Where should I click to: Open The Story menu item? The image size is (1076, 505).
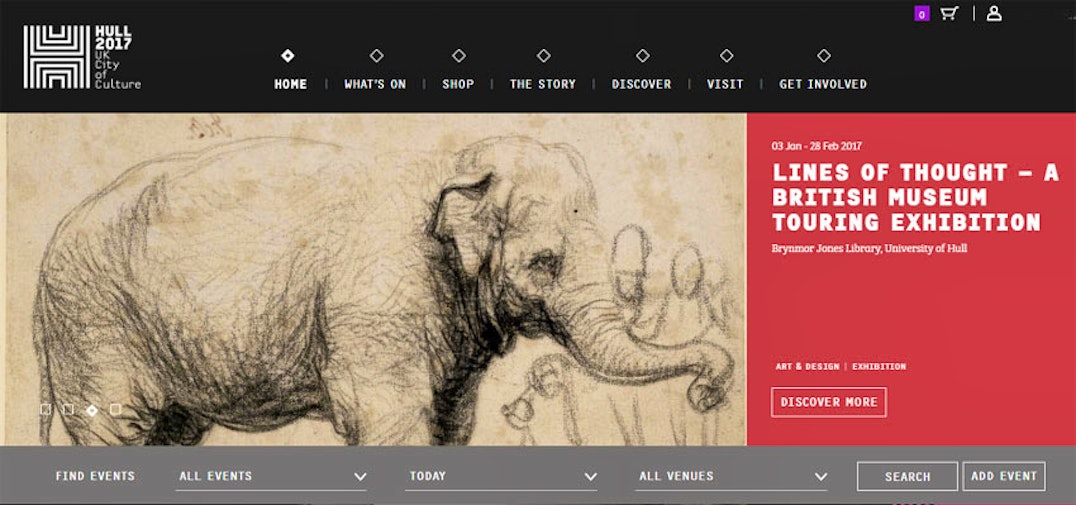[x=542, y=84]
